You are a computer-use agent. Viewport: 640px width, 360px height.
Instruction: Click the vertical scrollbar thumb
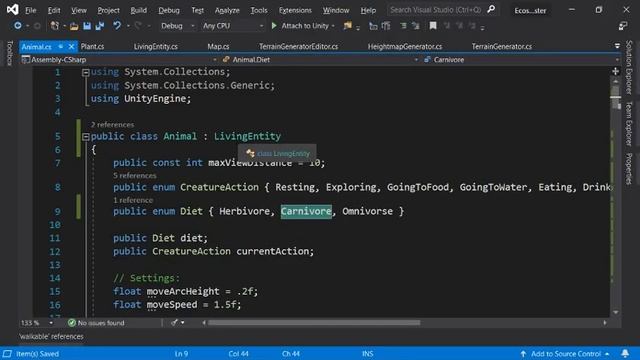point(616,97)
